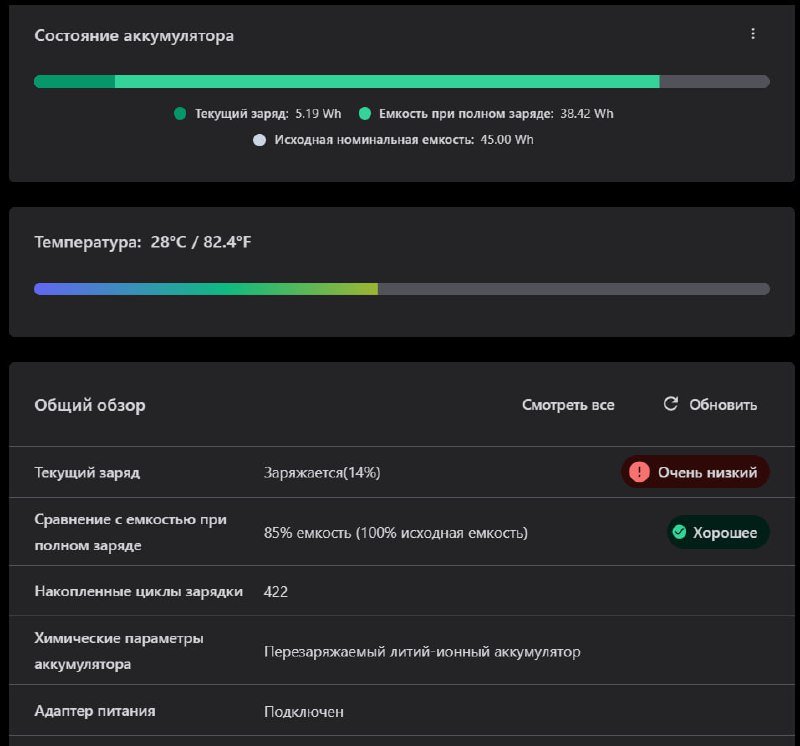Image resolution: width=800 pixels, height=746 pixels.
Task: Select the Общий обзор section header
Action: coord(89,405)
